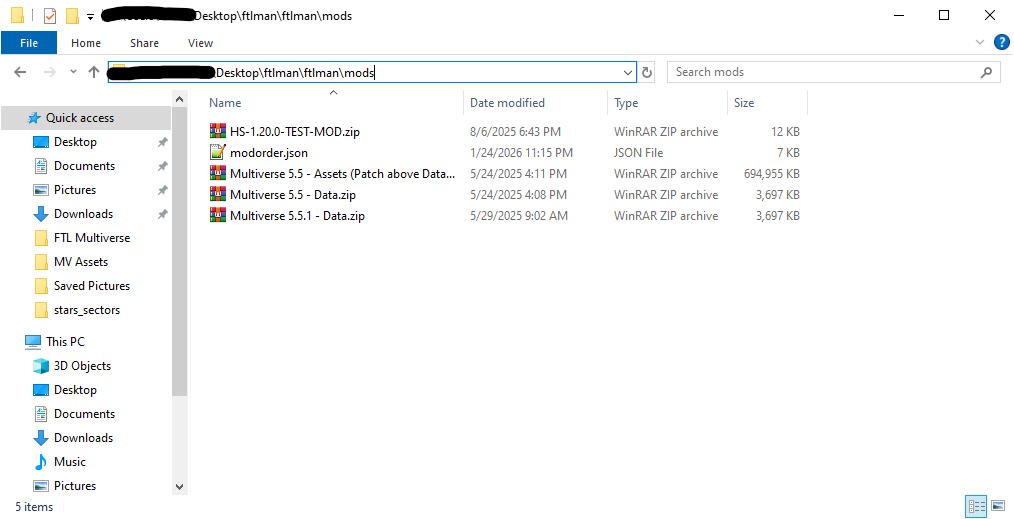Open stars_sectors folder in sidebar
Viewport: 1014px width, 519px height.
point(76,310)
